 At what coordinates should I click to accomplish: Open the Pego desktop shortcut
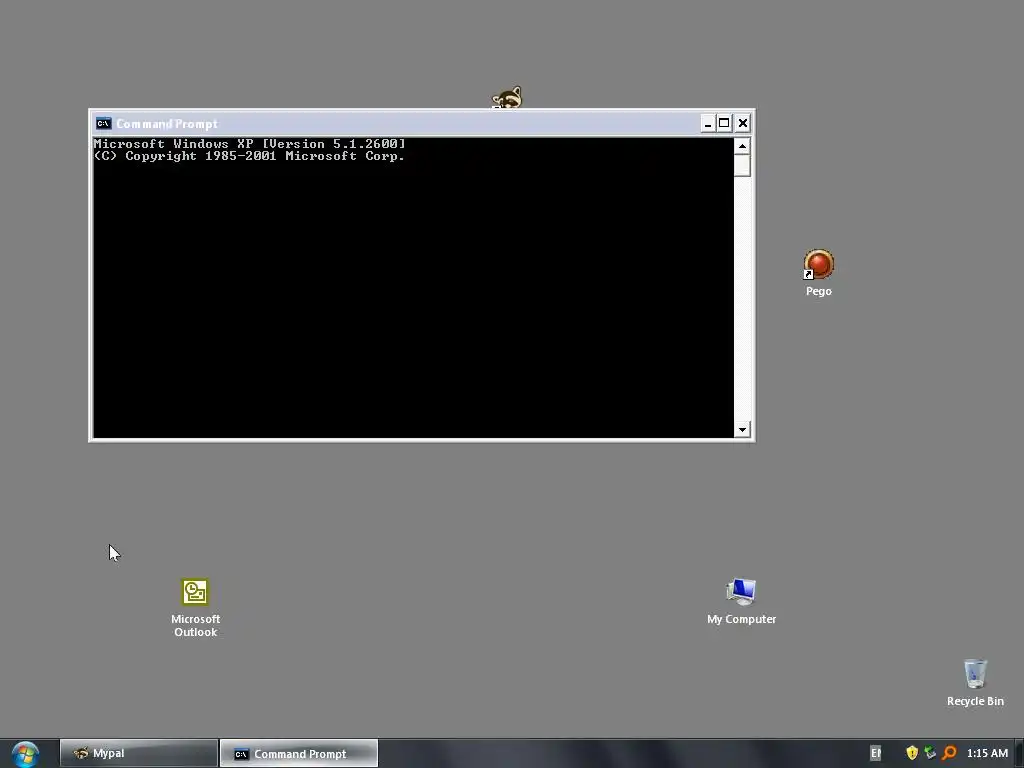(x=818, y=273)
